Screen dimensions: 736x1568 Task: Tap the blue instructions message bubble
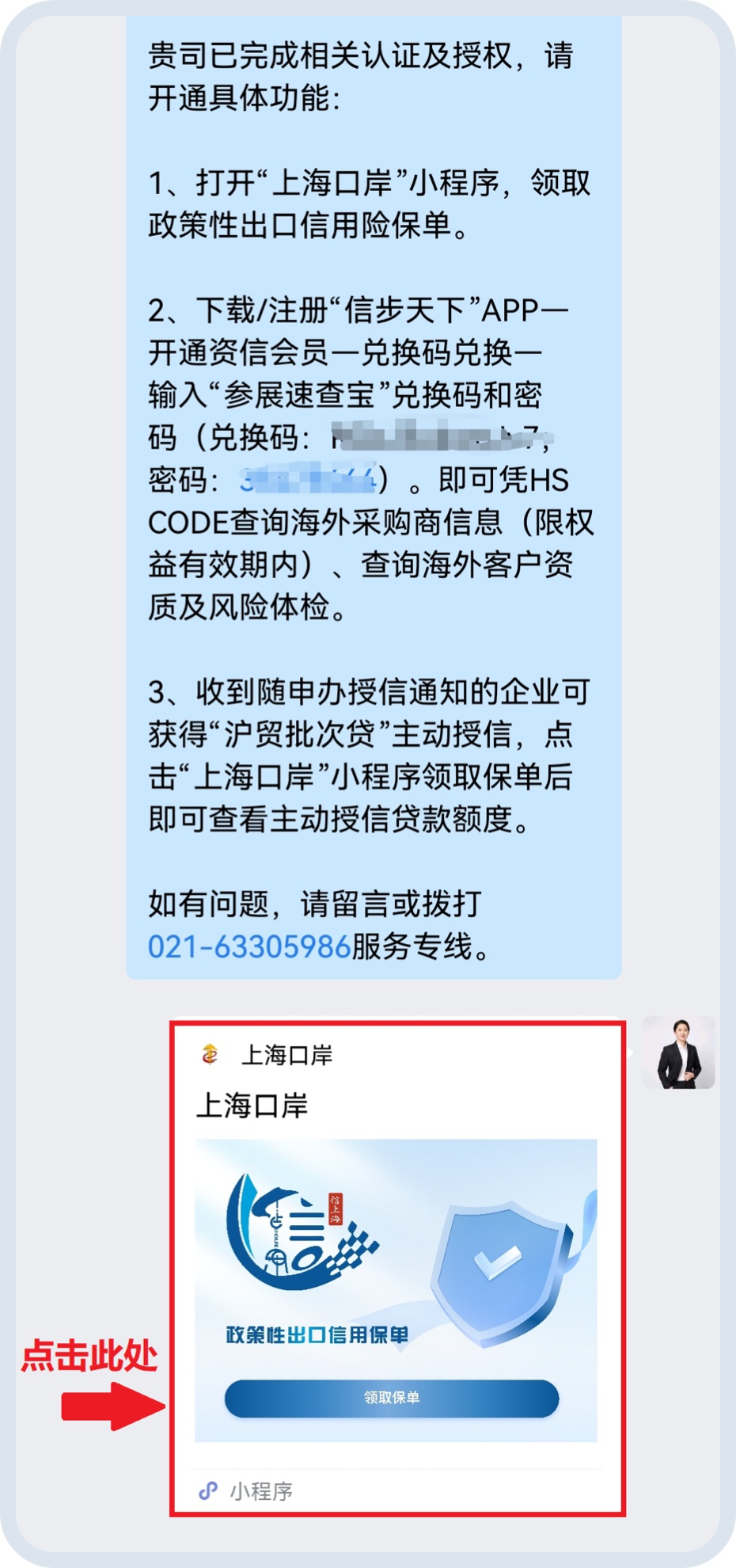click(374, 497)
